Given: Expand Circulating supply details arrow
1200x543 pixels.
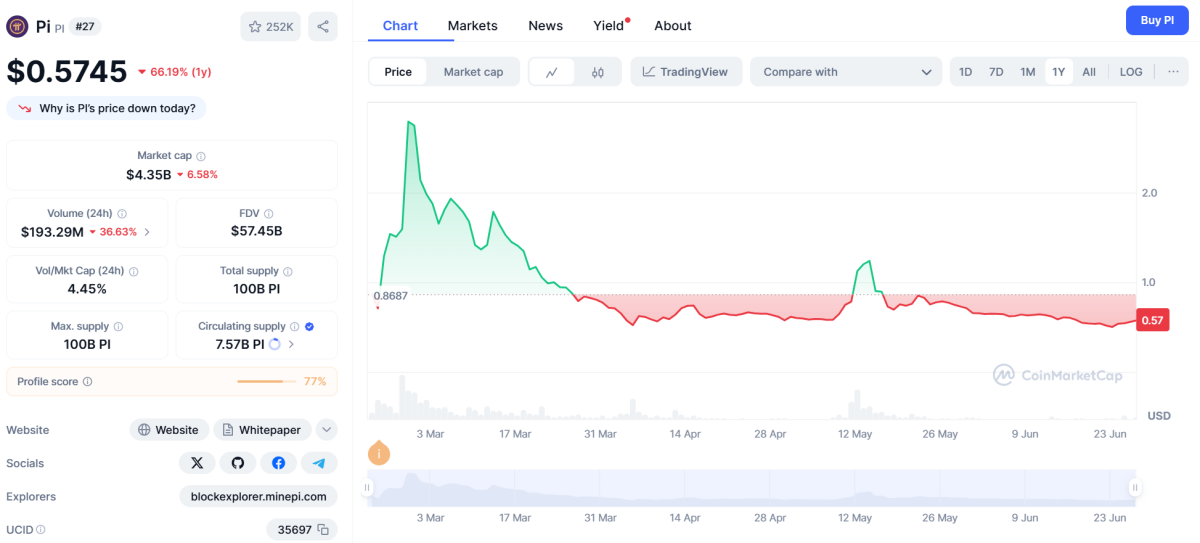Looking at the screenshot, I should pyautogui.click(x=291, y=344).
